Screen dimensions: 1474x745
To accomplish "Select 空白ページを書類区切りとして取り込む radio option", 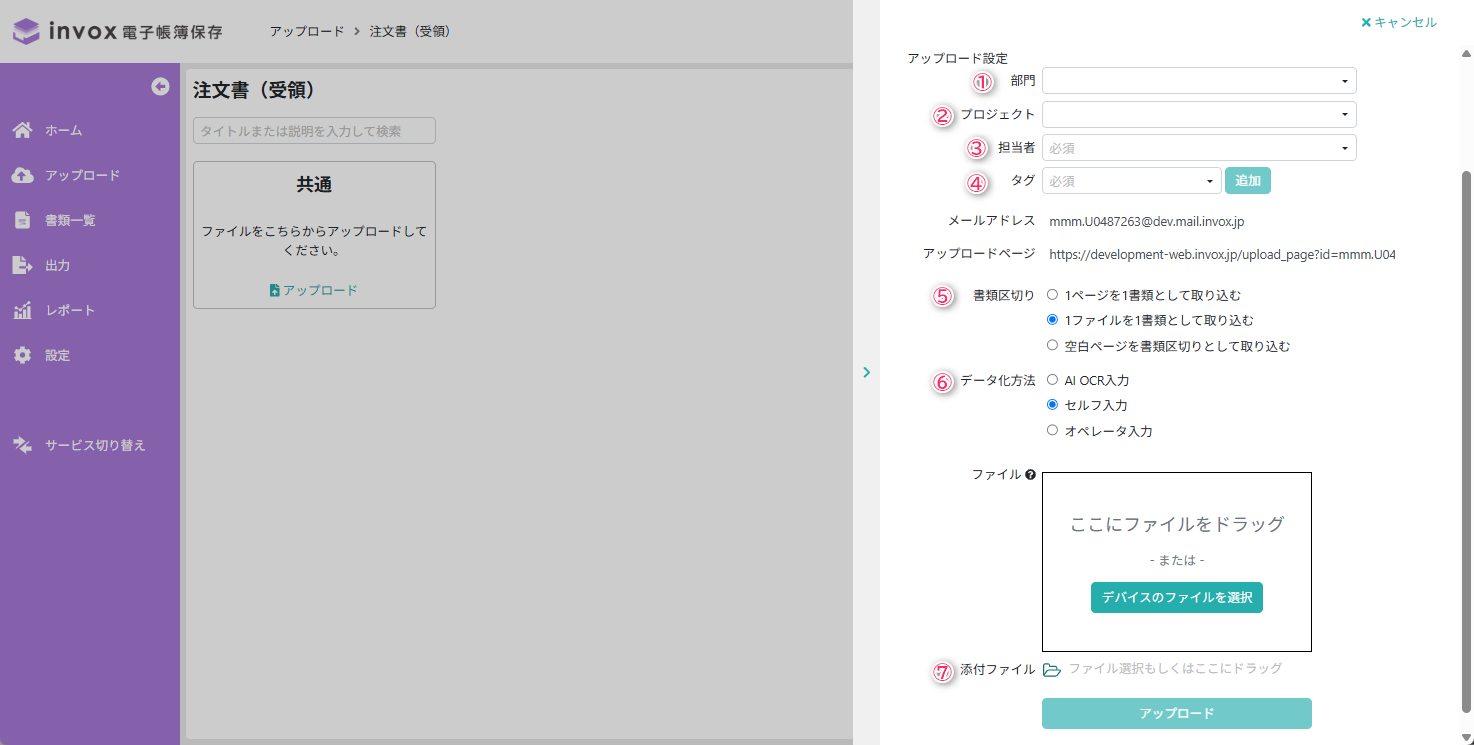I will (1052, 345).
